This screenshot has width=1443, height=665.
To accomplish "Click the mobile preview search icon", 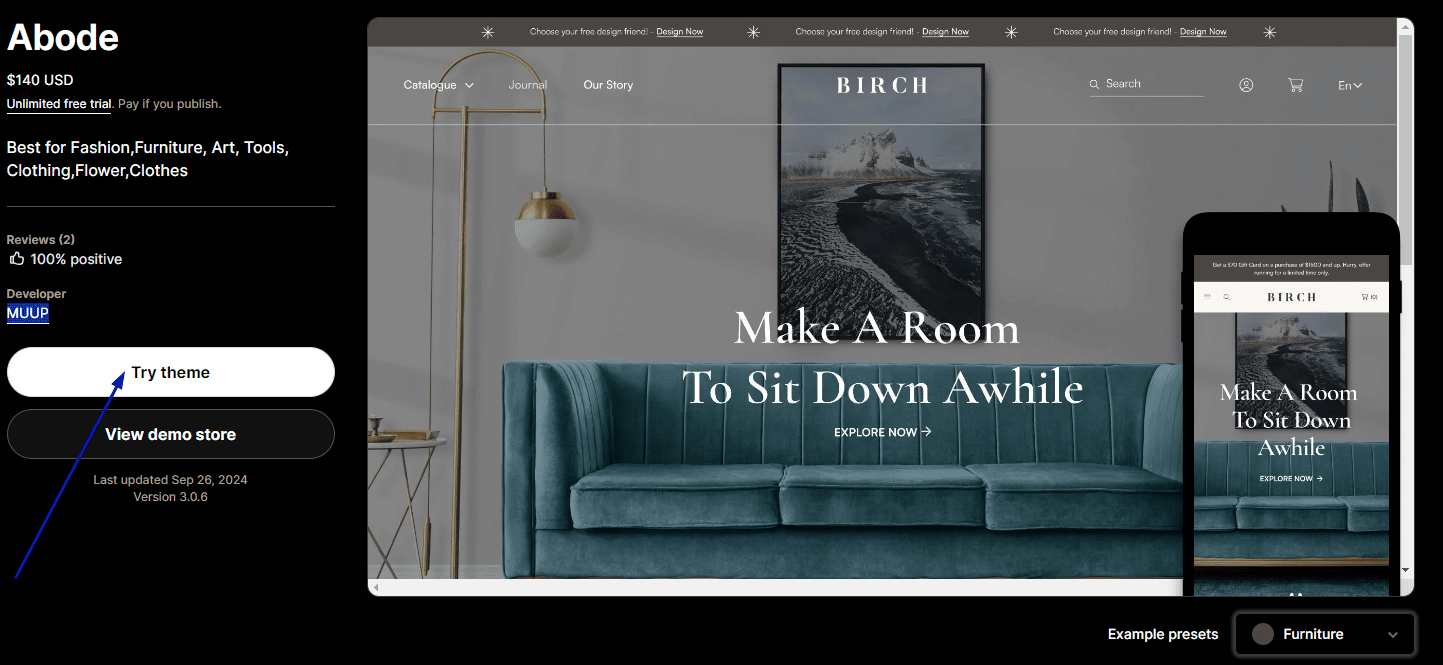I will coord(1226,297).
